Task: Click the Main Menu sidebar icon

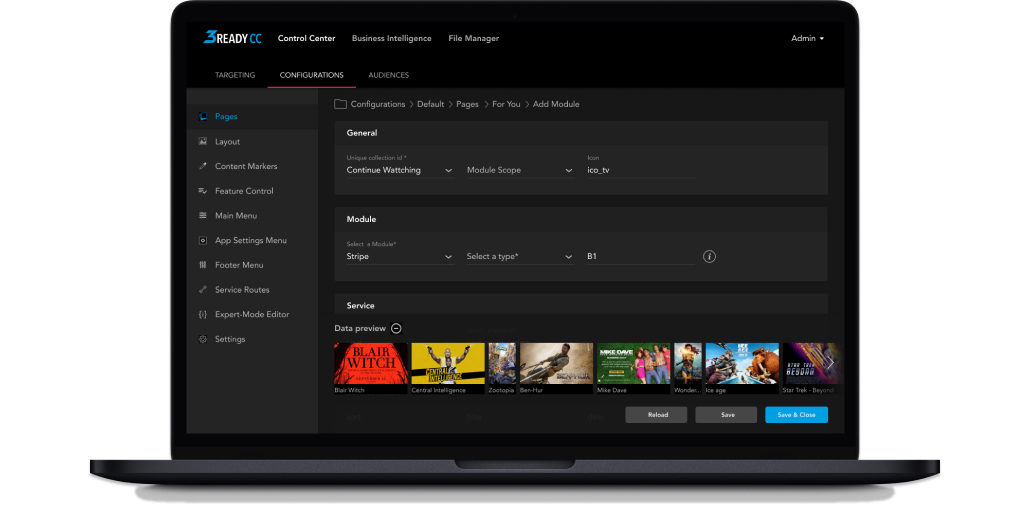Action: 203,216
